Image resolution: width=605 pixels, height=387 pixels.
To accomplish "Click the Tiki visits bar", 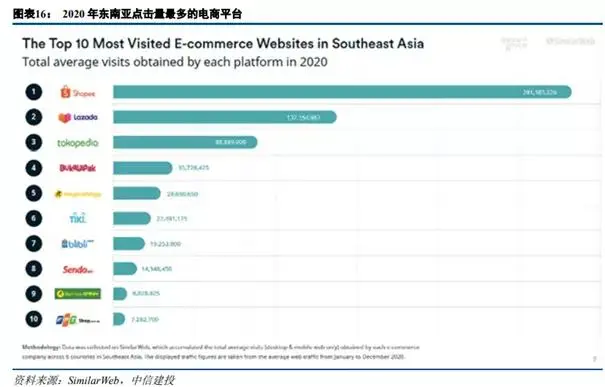I will (132, 218).
